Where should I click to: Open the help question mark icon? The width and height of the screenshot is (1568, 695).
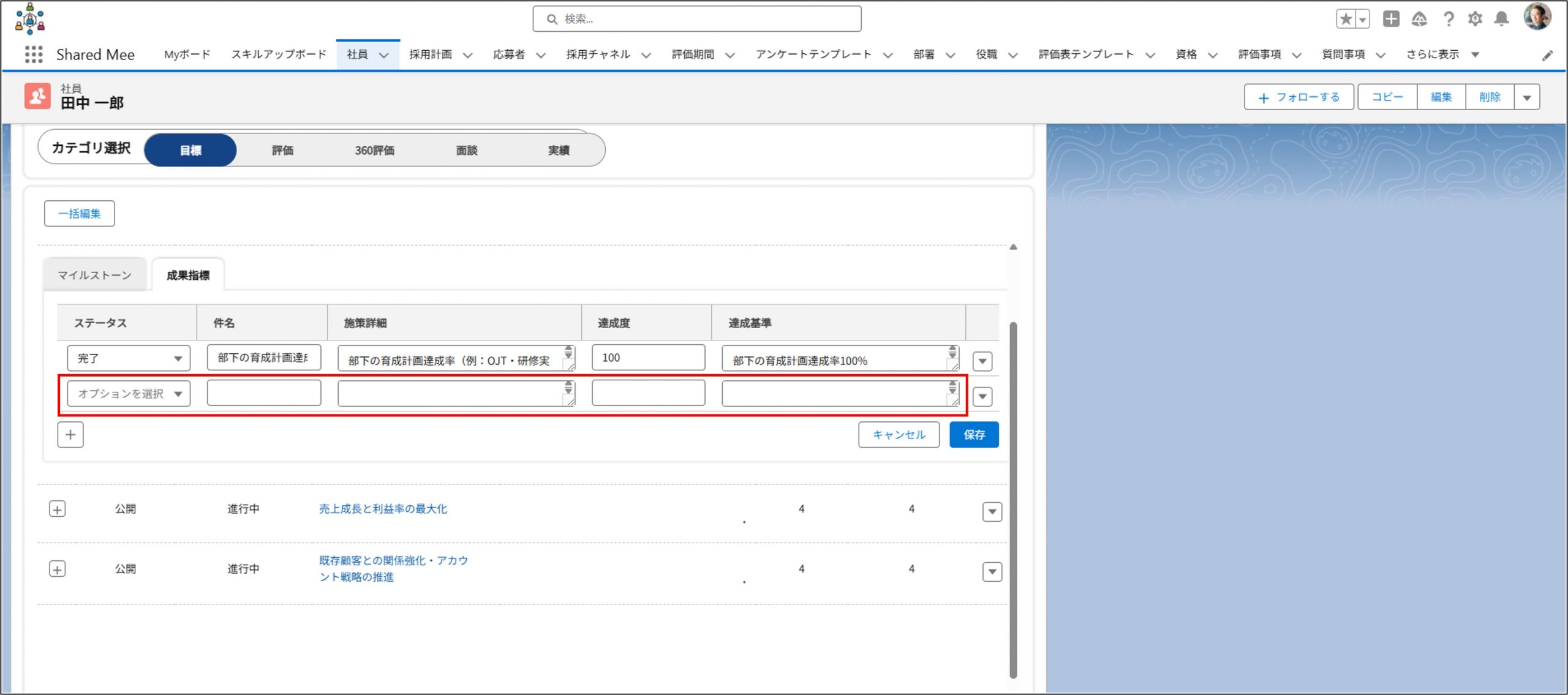(1448, 19)
